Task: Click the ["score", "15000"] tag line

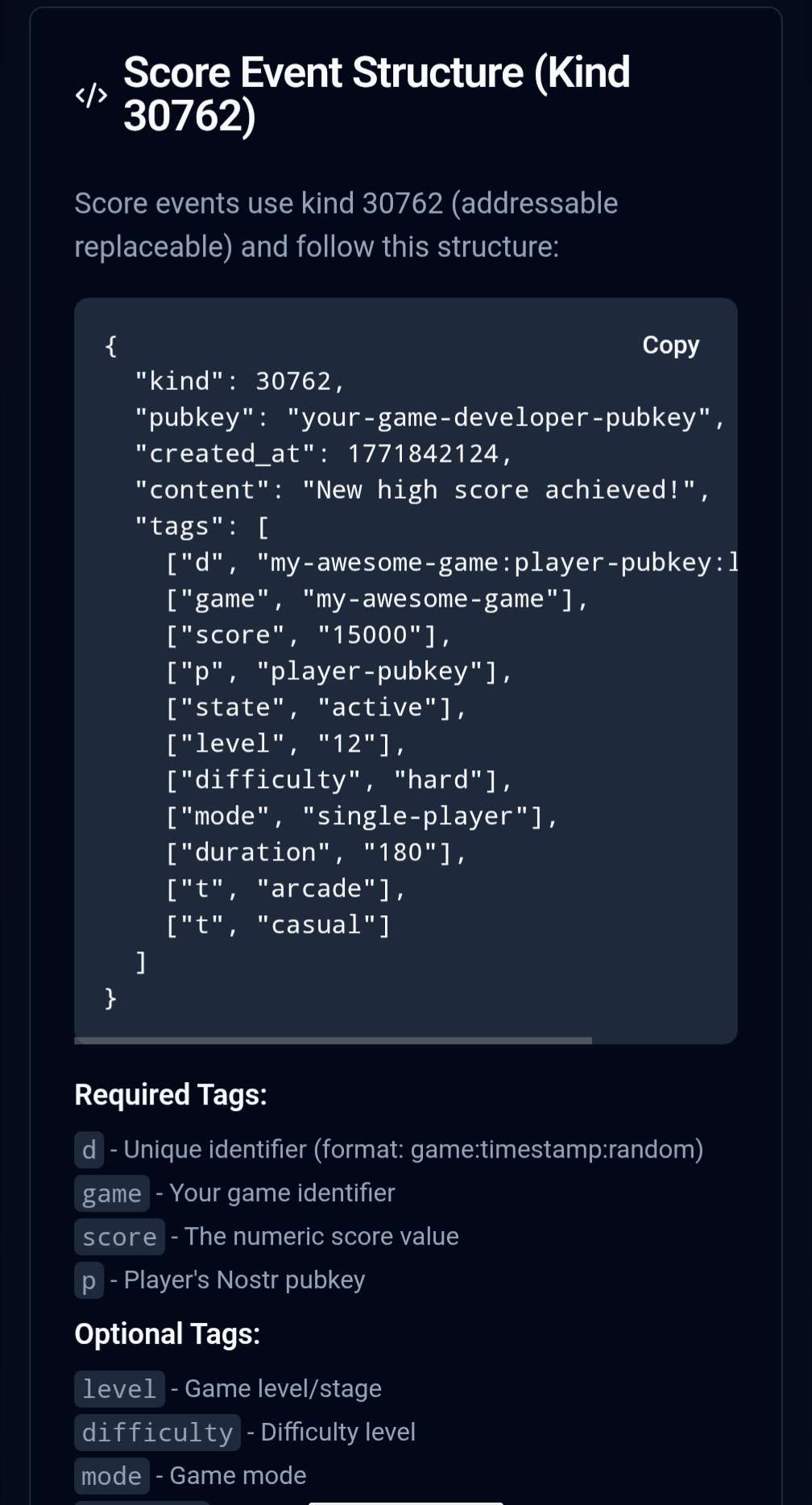Action: 308,635
